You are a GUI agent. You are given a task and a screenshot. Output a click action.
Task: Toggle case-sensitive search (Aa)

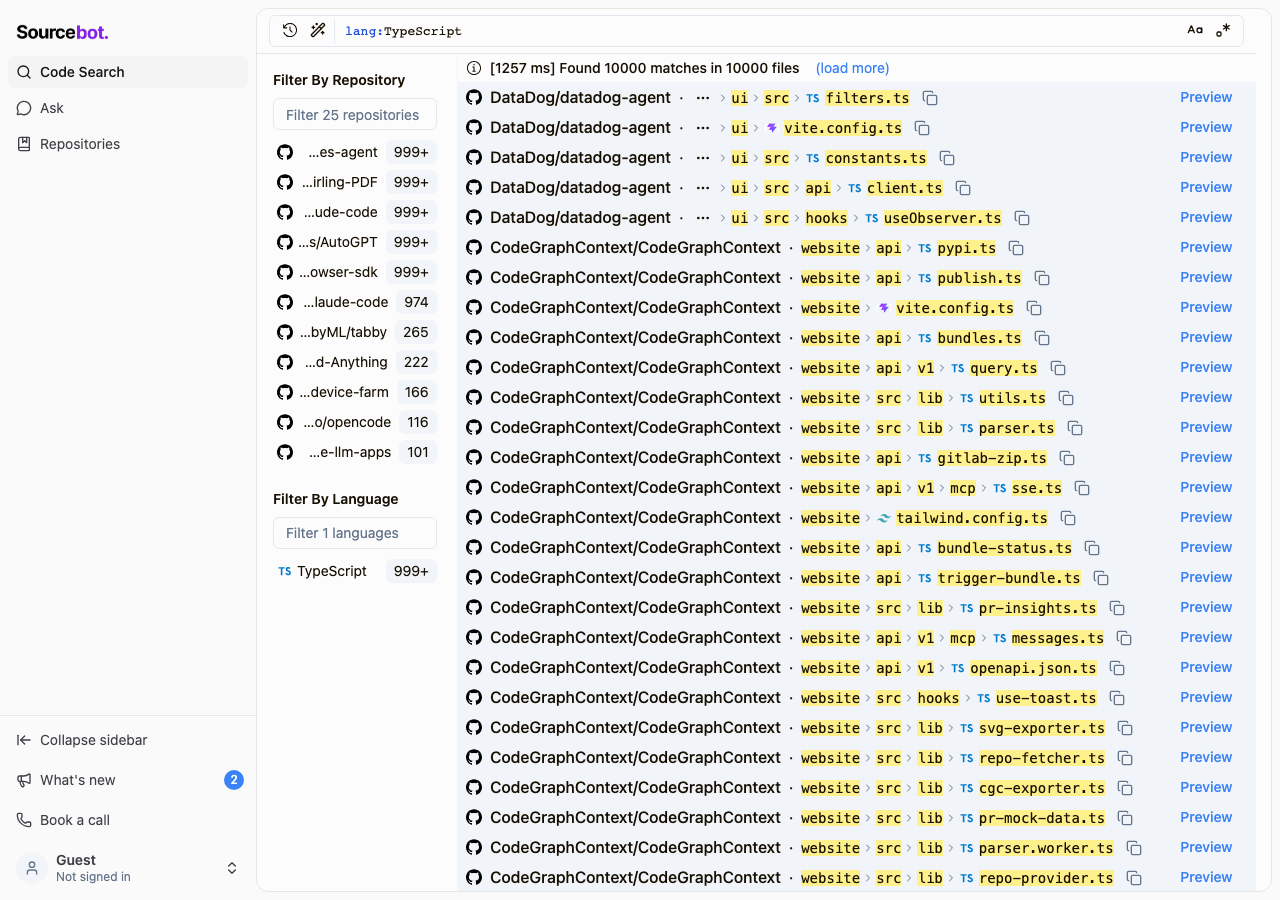coord(1195,30)
